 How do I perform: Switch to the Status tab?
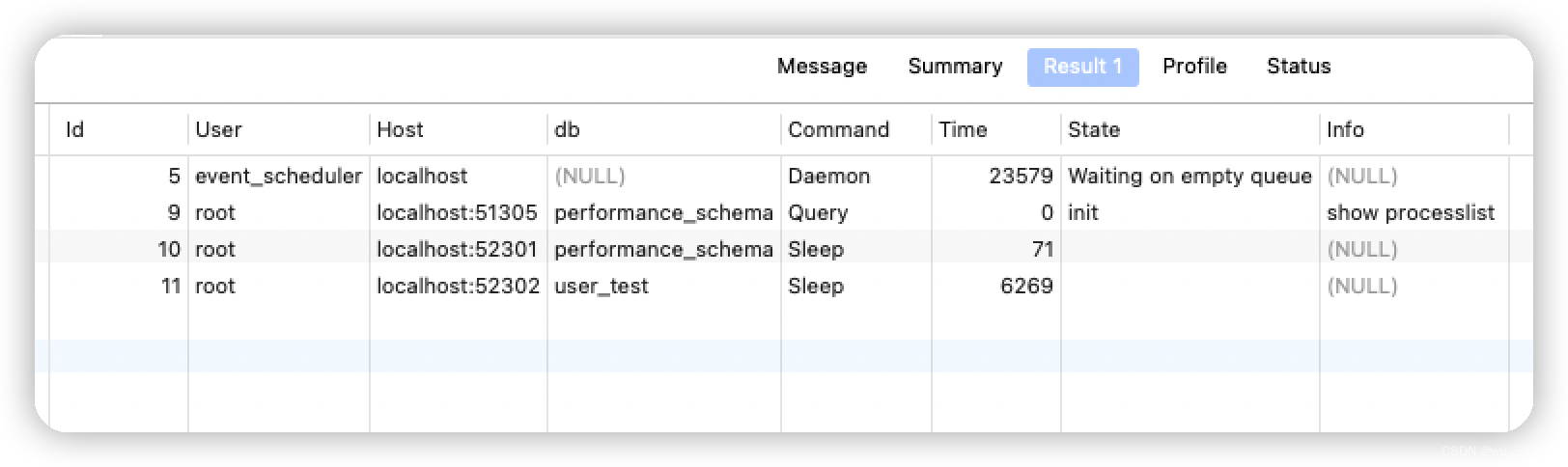[x=1299, y=67]
